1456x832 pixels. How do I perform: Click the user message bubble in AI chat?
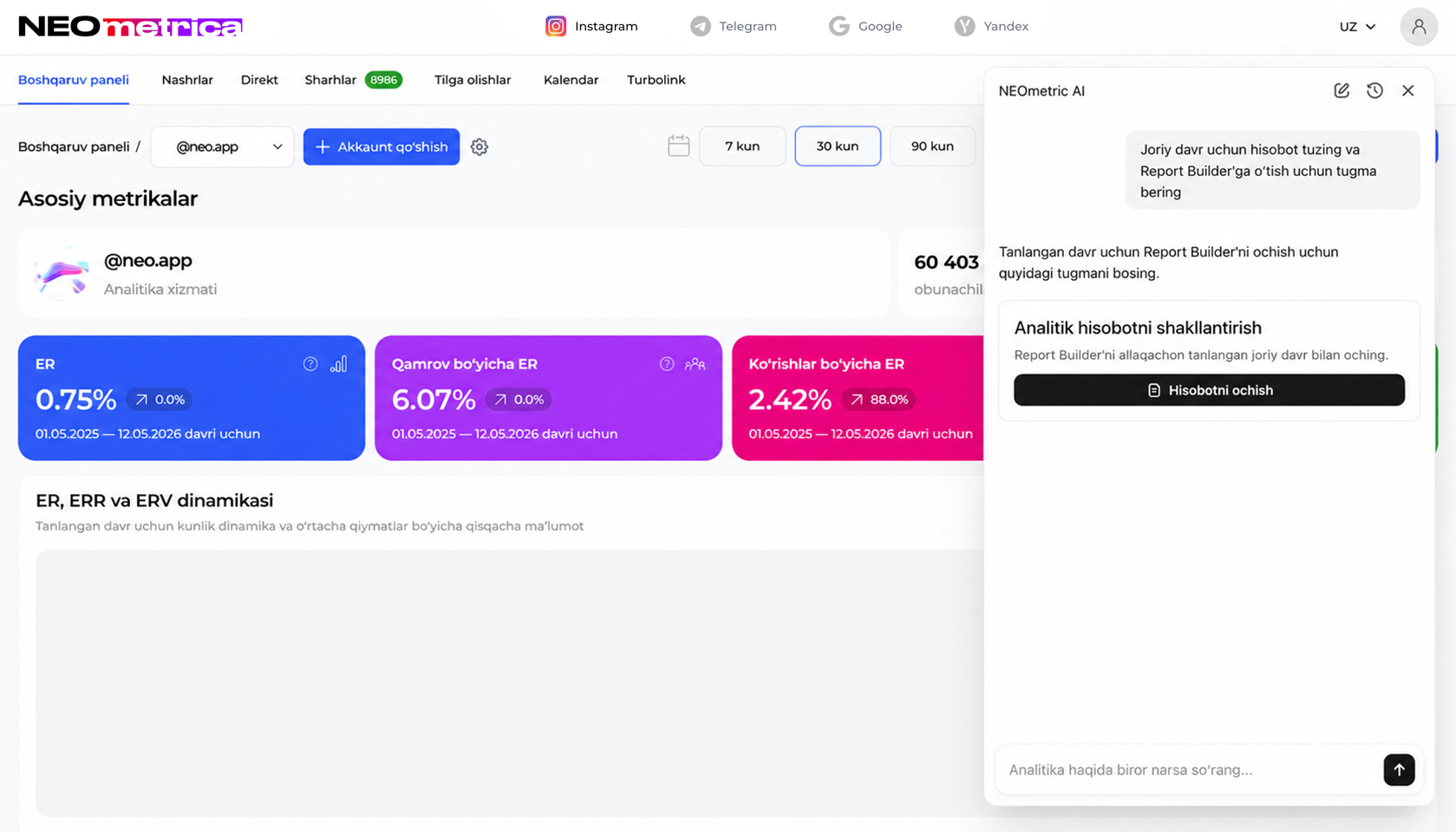point(1272,171)
